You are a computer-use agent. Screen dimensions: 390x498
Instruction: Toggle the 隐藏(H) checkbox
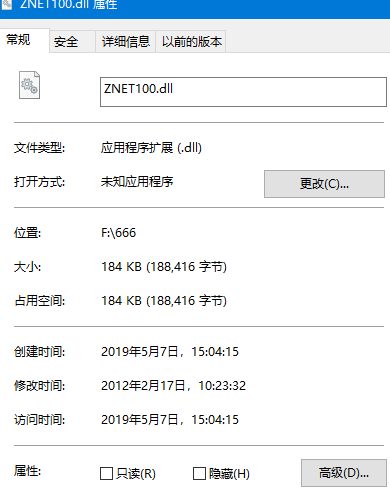tap(199, 473)
